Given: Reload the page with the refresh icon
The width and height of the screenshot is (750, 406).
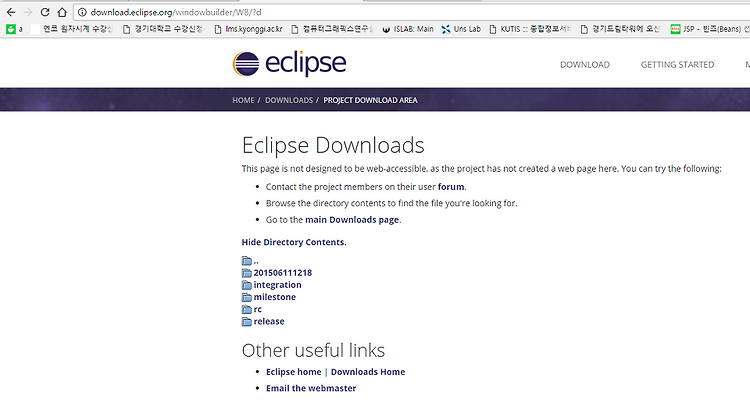Looking at the screenshot, I should (x=45, y=12).
